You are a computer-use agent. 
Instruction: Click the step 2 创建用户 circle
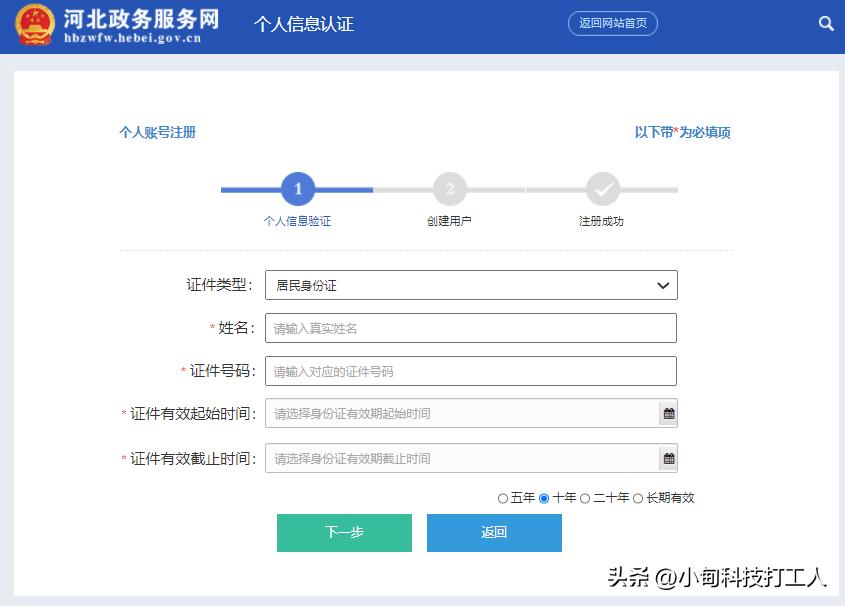449,189
